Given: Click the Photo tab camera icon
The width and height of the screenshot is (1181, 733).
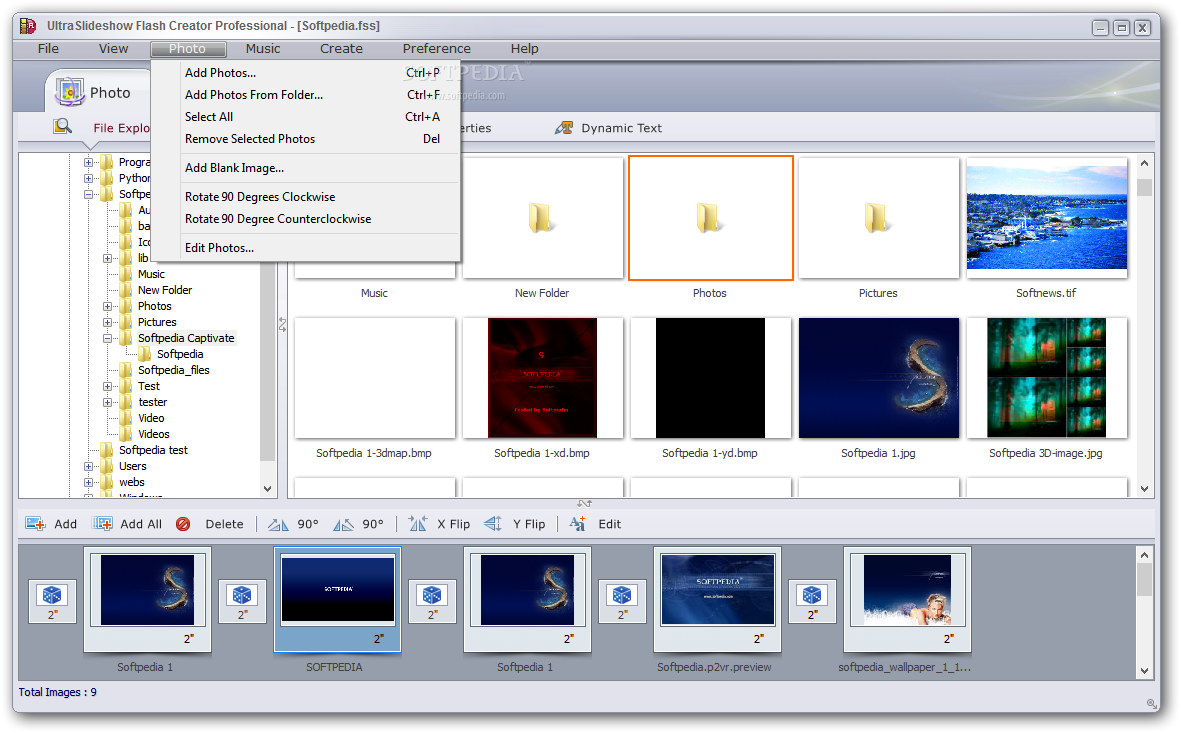Looking at the screenshot, I should [70, 92].
